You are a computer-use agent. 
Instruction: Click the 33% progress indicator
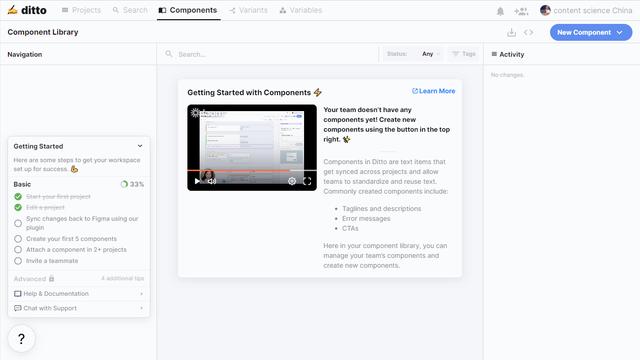click(x=132, y=184)
